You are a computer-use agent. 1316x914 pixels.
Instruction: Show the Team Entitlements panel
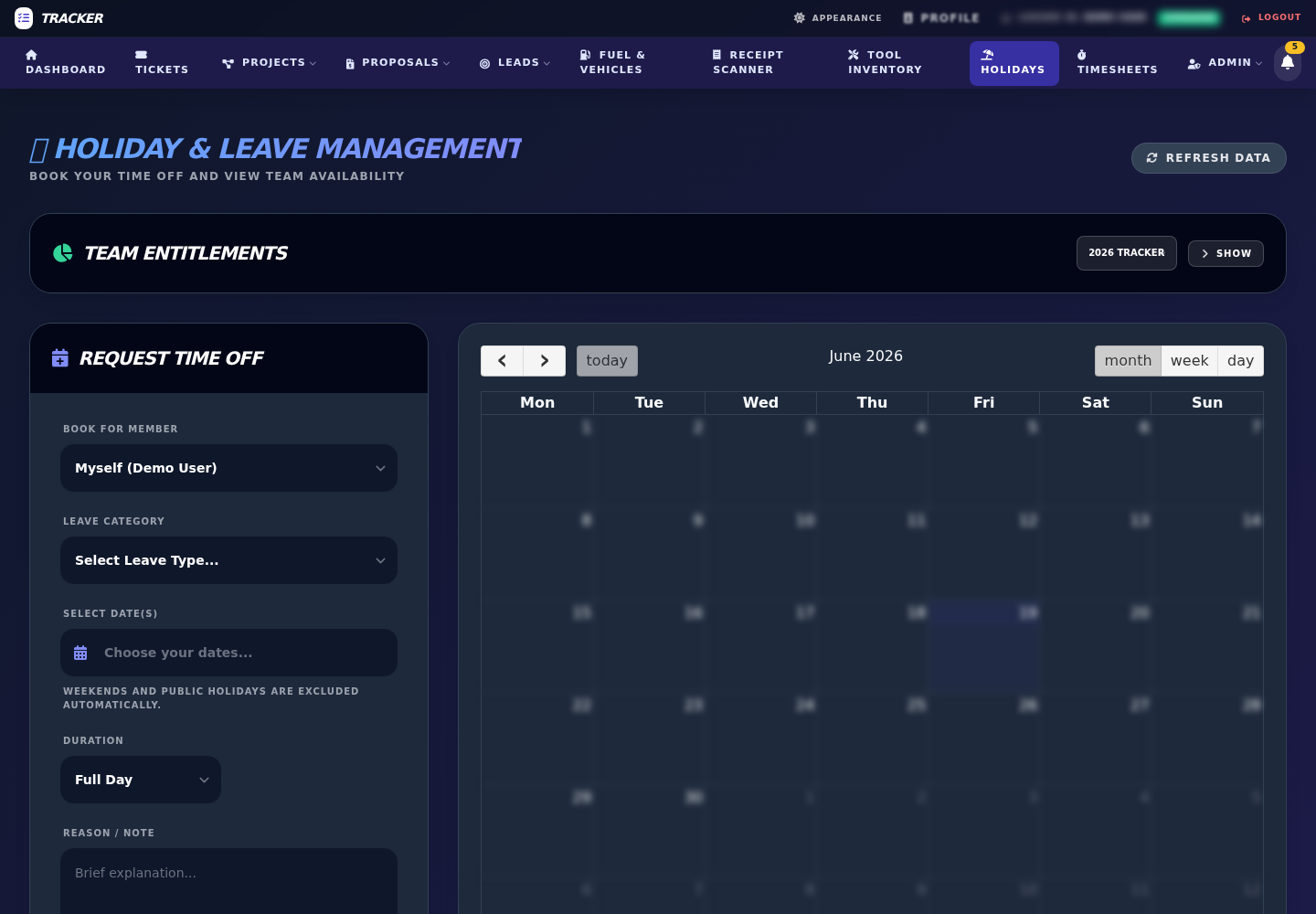pyautogui.click(x=1226, y=253)
